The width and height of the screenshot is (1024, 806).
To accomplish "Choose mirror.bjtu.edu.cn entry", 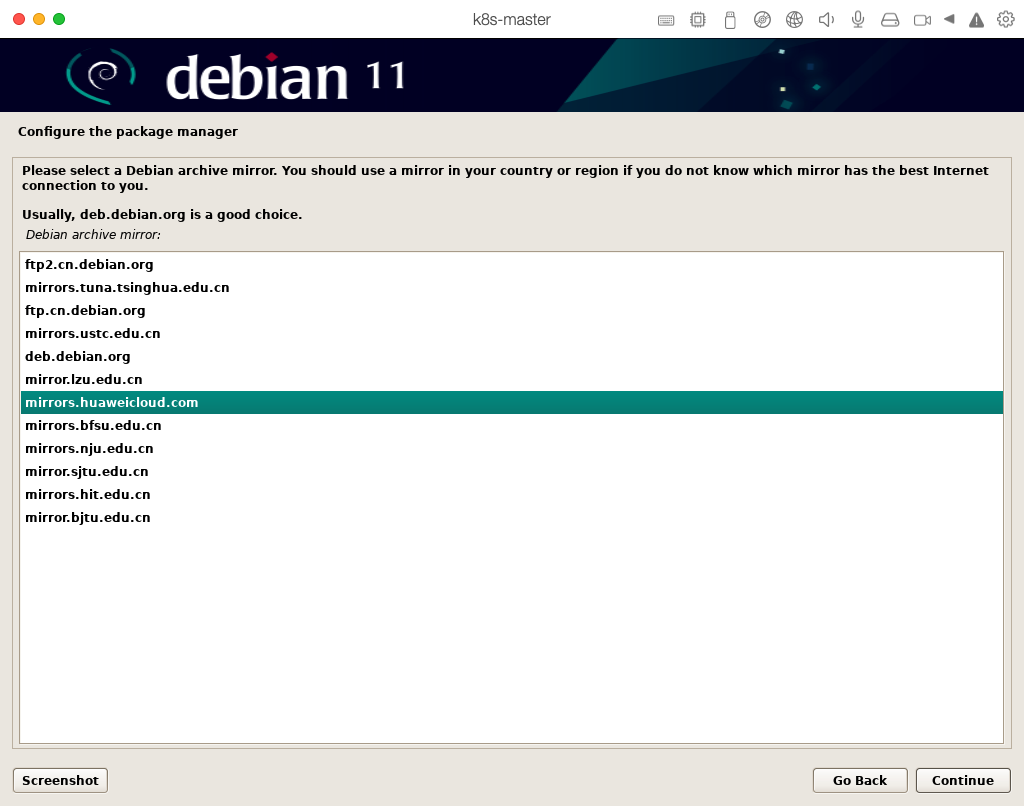I will 511,517.
